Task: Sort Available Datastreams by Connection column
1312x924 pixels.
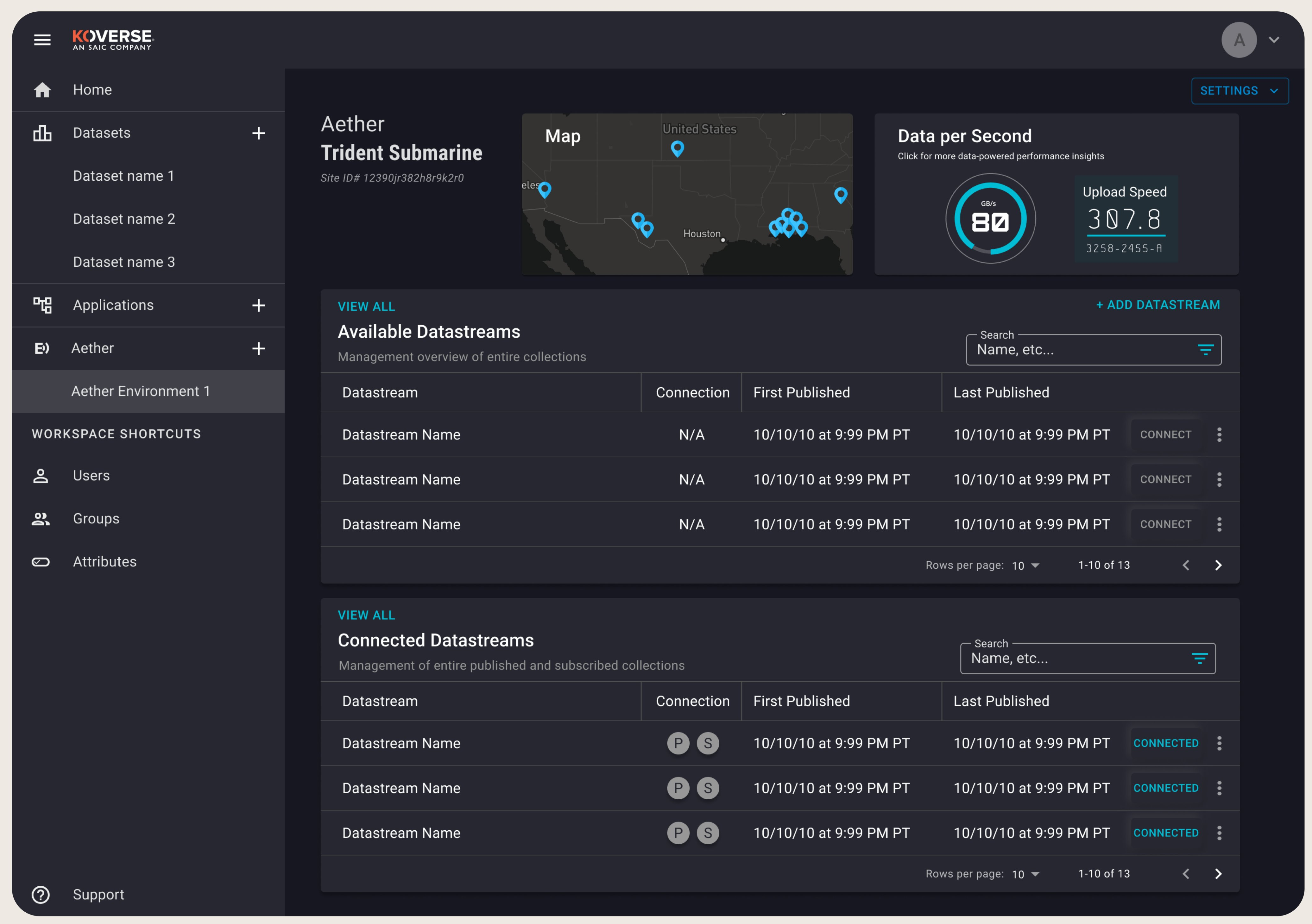Action: click(x=693, y=392)
